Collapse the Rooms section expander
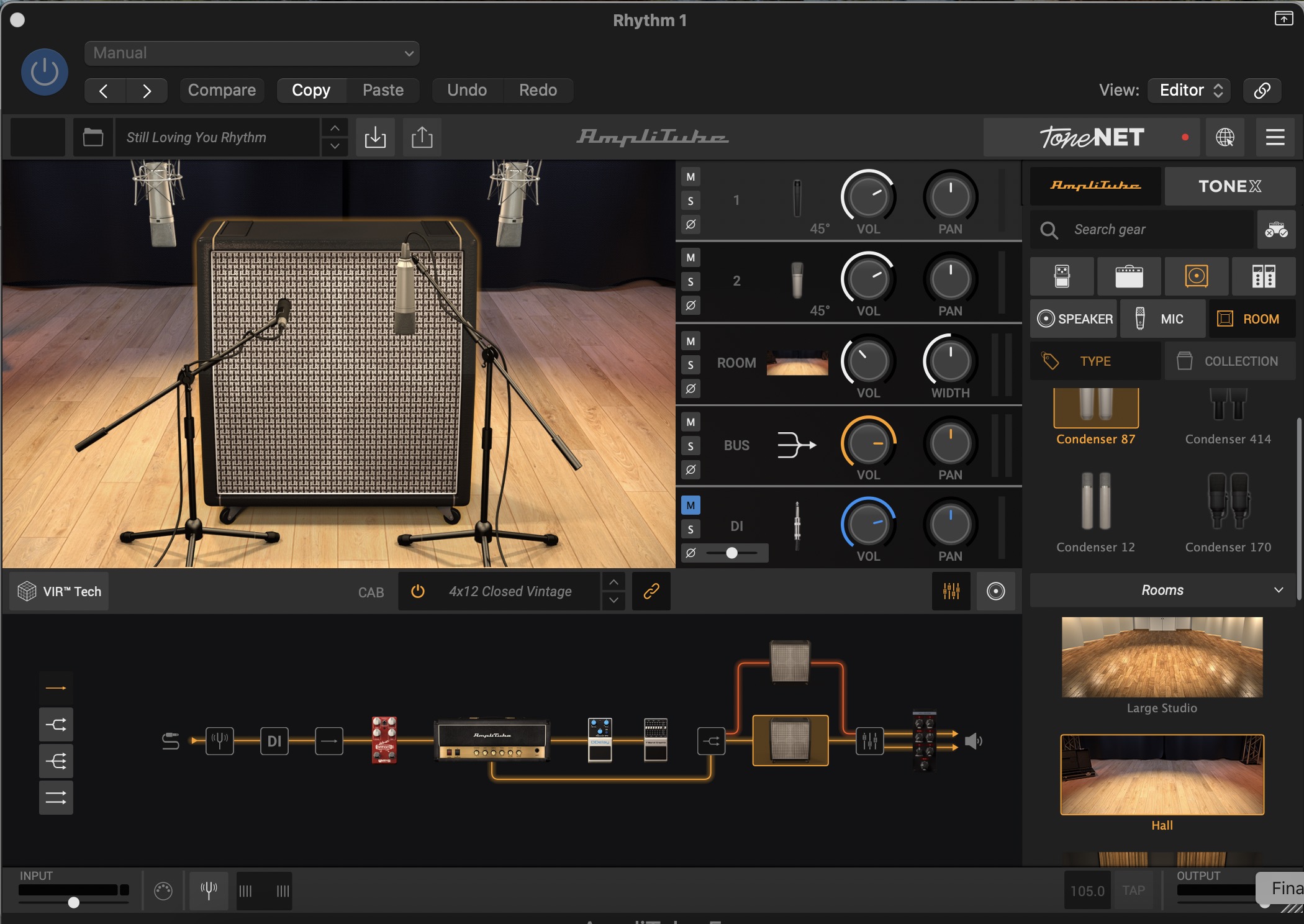 [x=1278, y=590]
